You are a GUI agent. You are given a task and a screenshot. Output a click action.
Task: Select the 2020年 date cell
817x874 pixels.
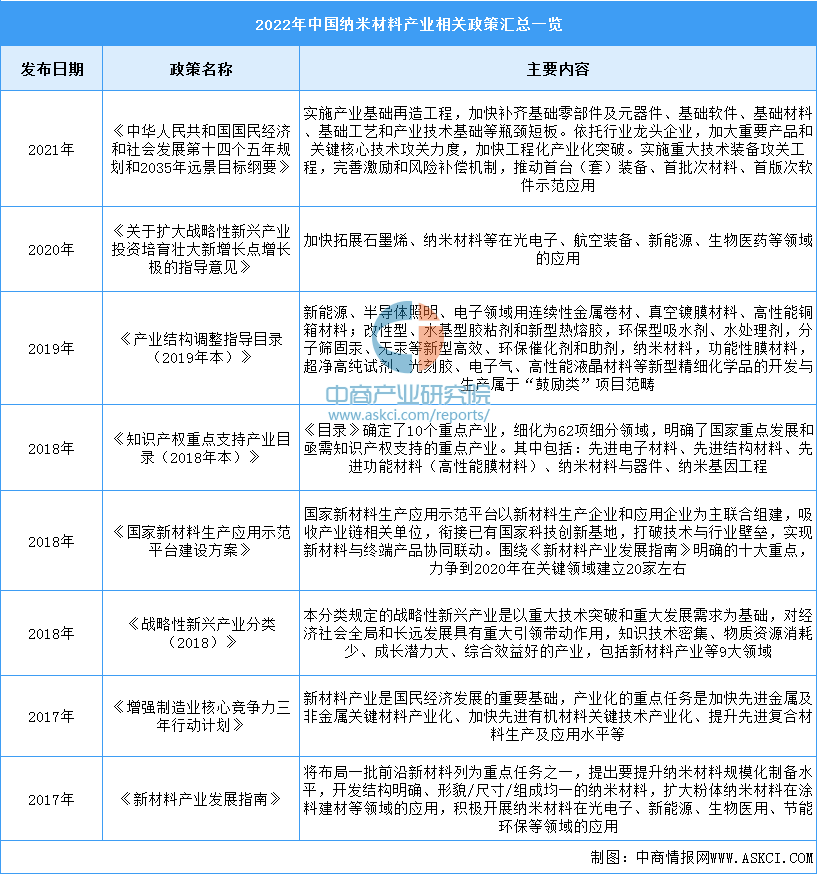51,249
